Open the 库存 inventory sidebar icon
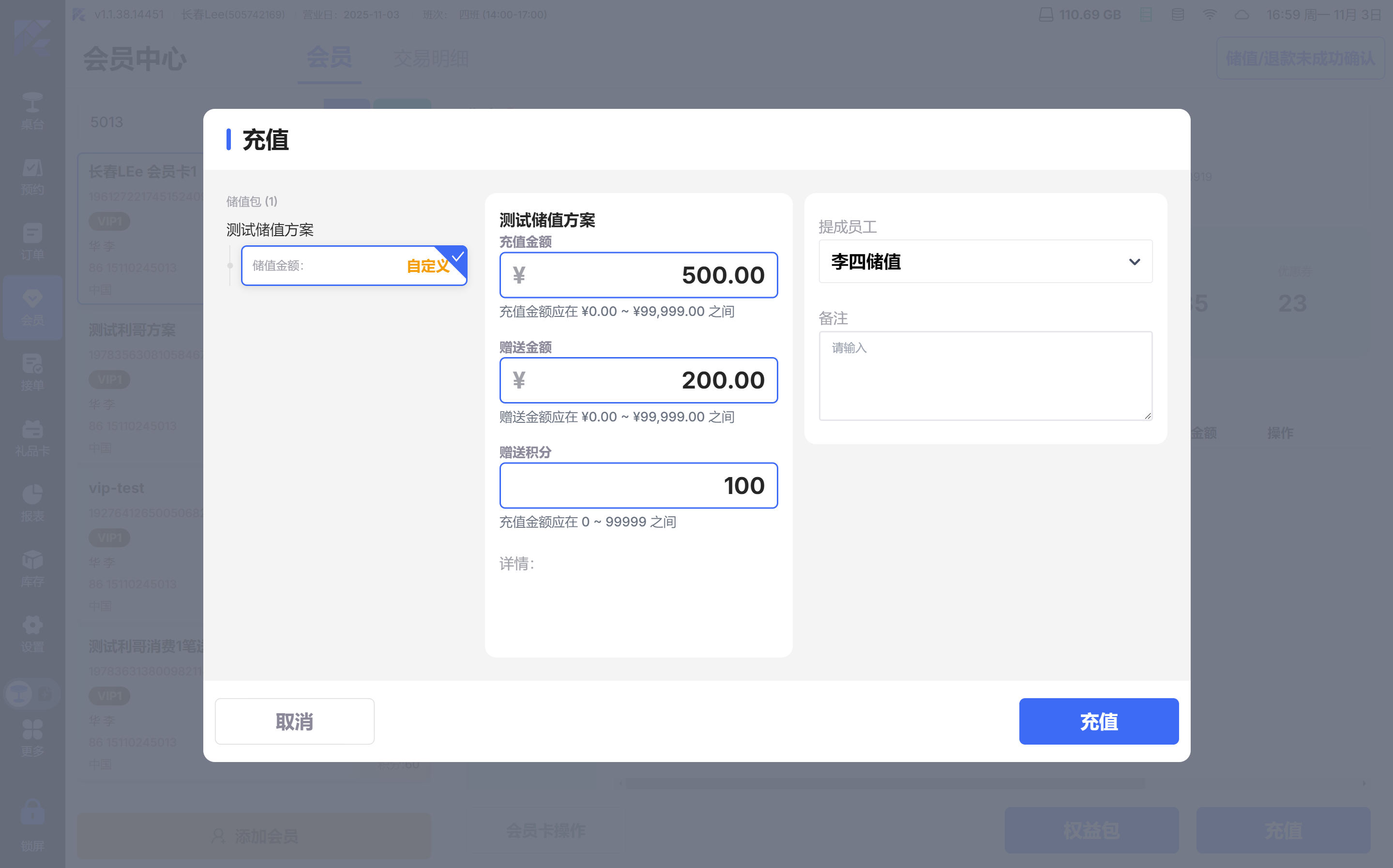Viewport: 1393px width, 868px height. (32, 569)
